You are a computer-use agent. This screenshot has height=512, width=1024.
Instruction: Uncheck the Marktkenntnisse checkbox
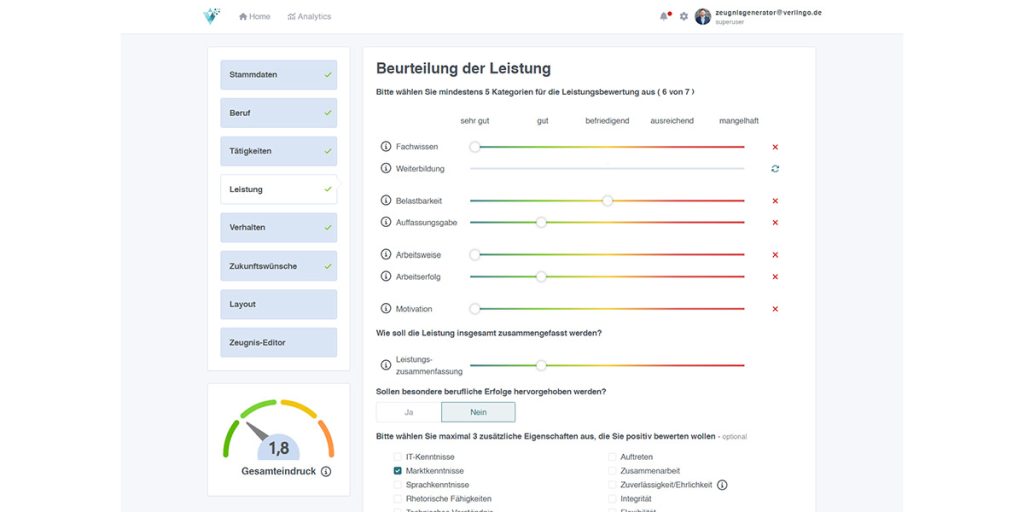[x=398, y=471]
